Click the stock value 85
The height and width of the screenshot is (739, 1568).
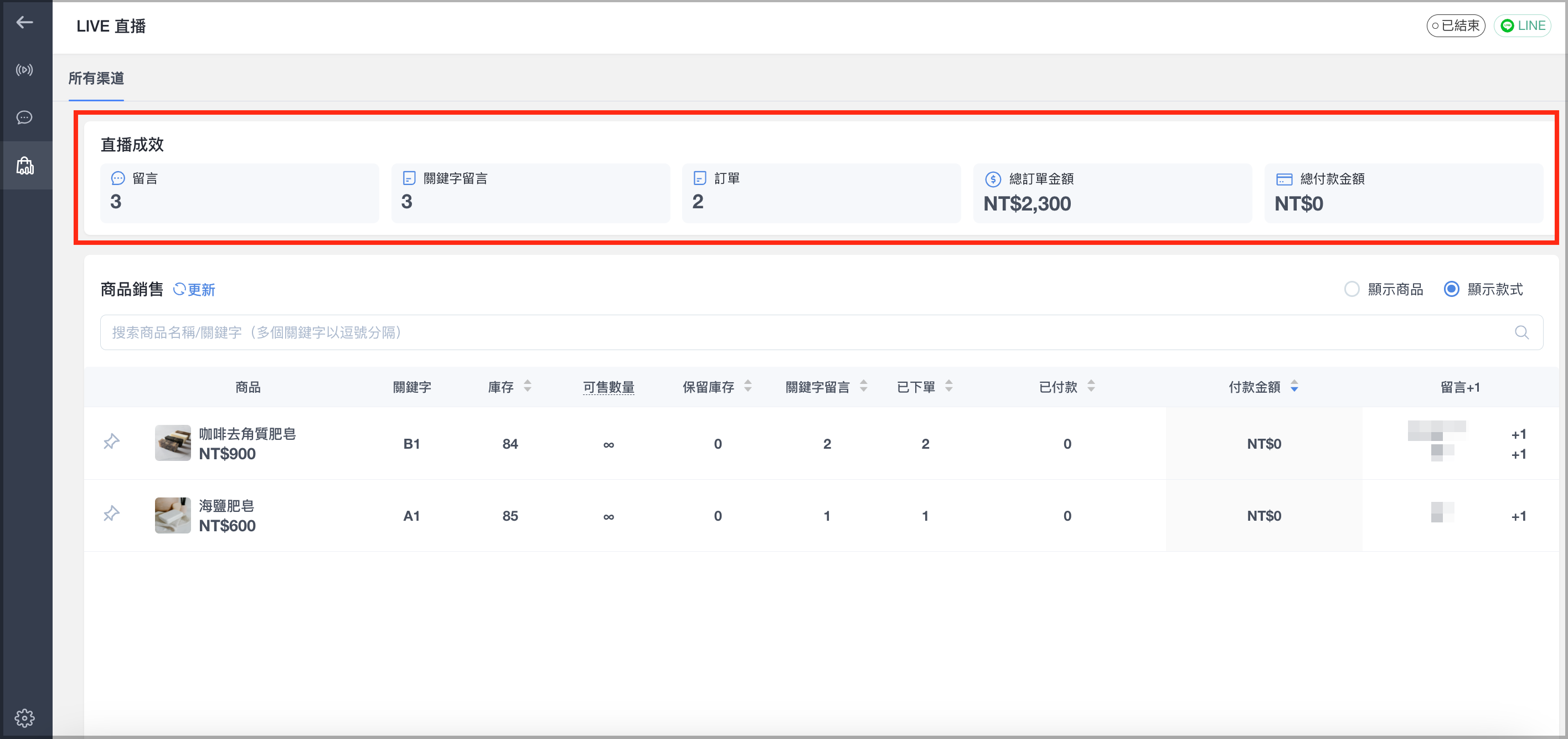point(510,516)
